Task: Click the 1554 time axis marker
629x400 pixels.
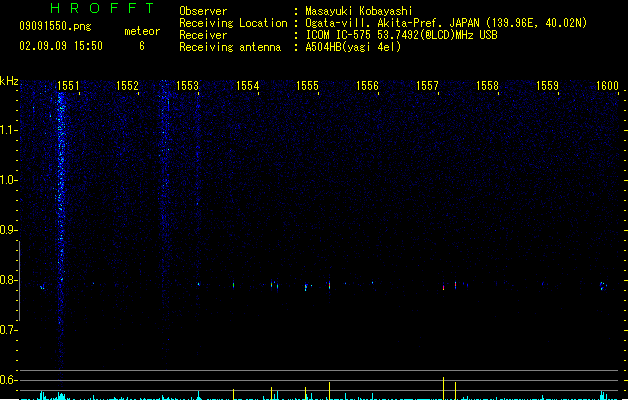Action: click(x=248, y=86)
